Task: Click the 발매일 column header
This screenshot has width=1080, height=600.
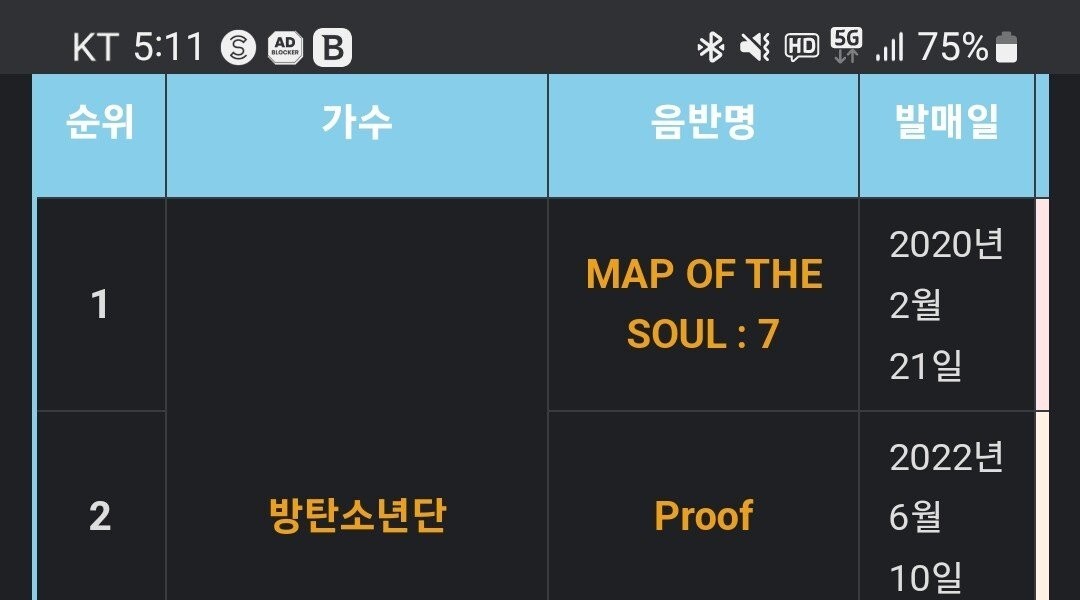Action: point(947,123)
